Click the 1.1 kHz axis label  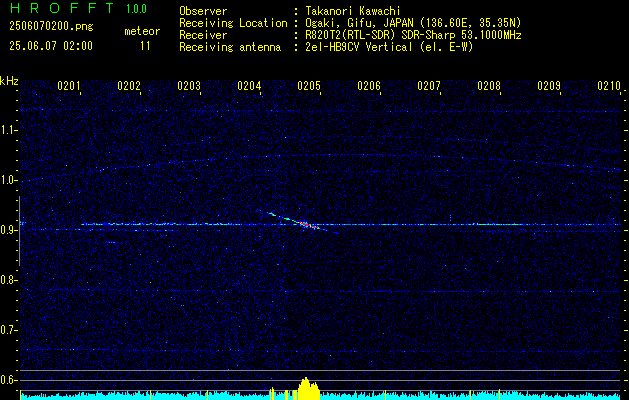point(8,130)
